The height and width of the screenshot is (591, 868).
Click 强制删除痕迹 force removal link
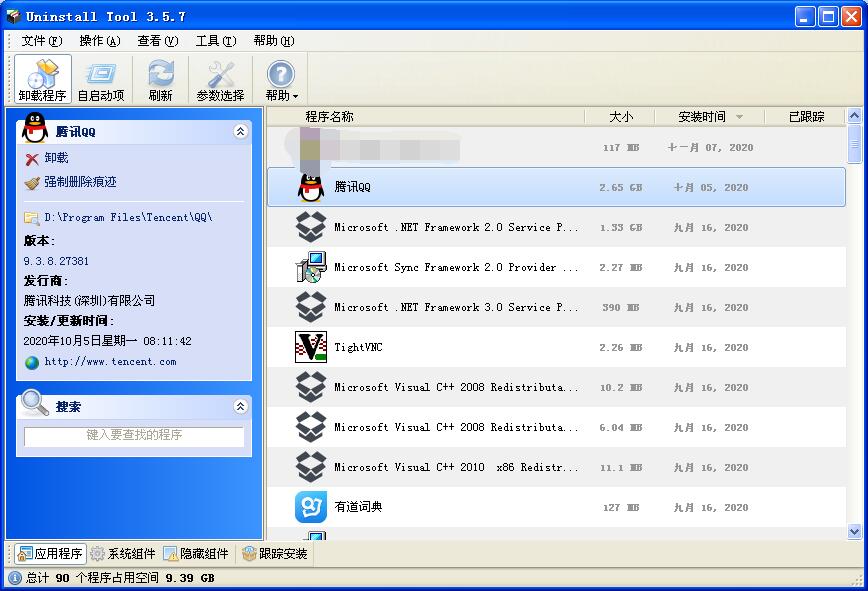pyautogui.click(x=80, y=182)
